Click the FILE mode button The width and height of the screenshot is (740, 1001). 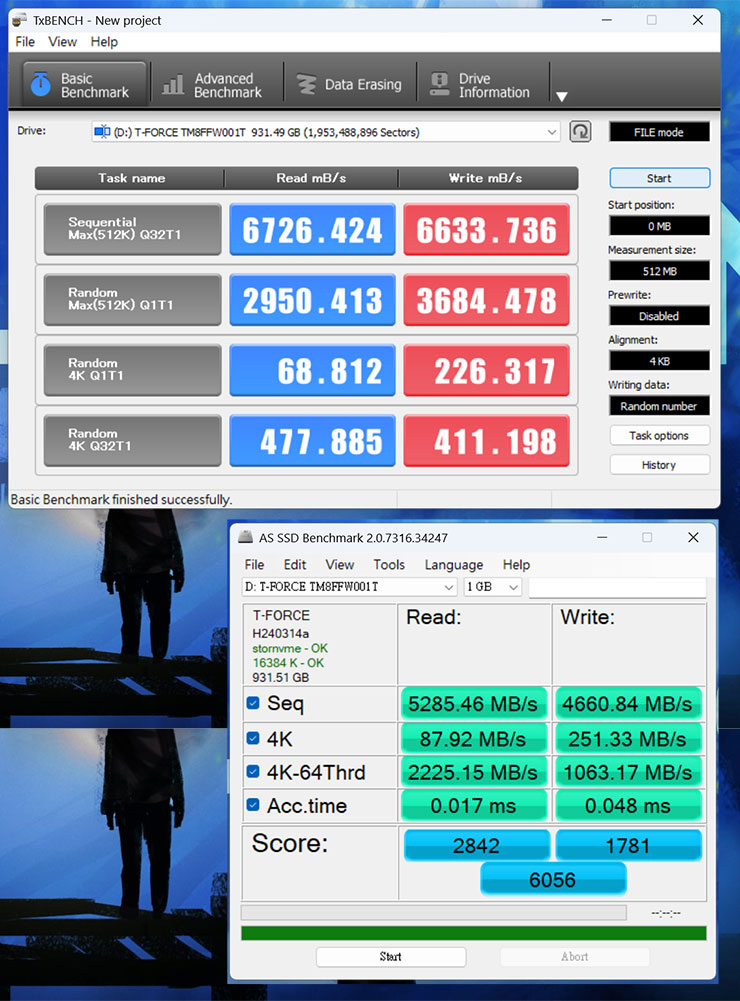659,132
